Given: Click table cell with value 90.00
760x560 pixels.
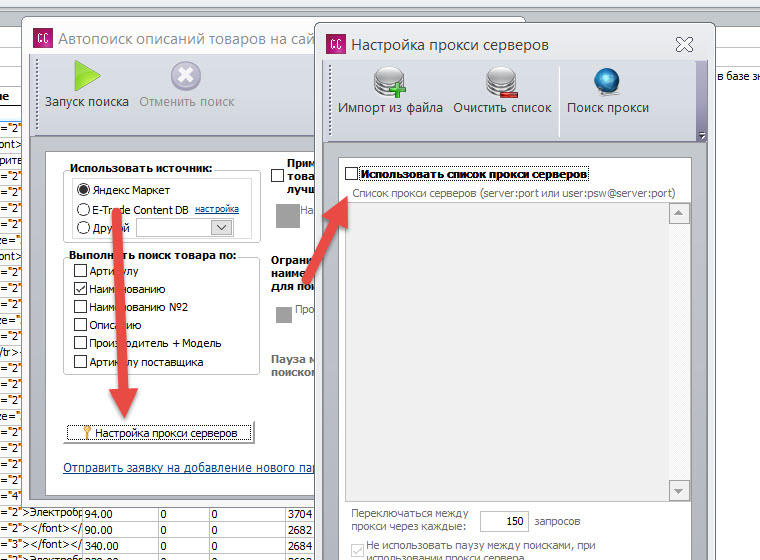Looking at the screenshot, I should click(121, 530).
